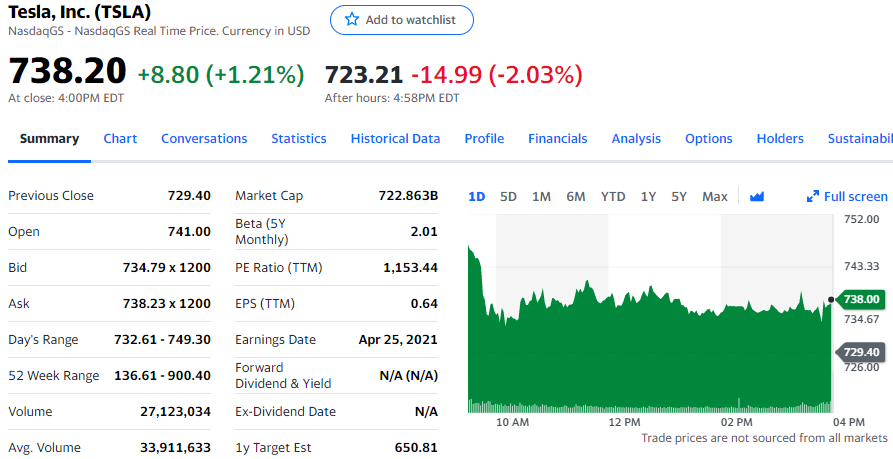The width and height of the screenshot is (893, 459).
Task: View the Profile tab
Action: tap(484, 138)
